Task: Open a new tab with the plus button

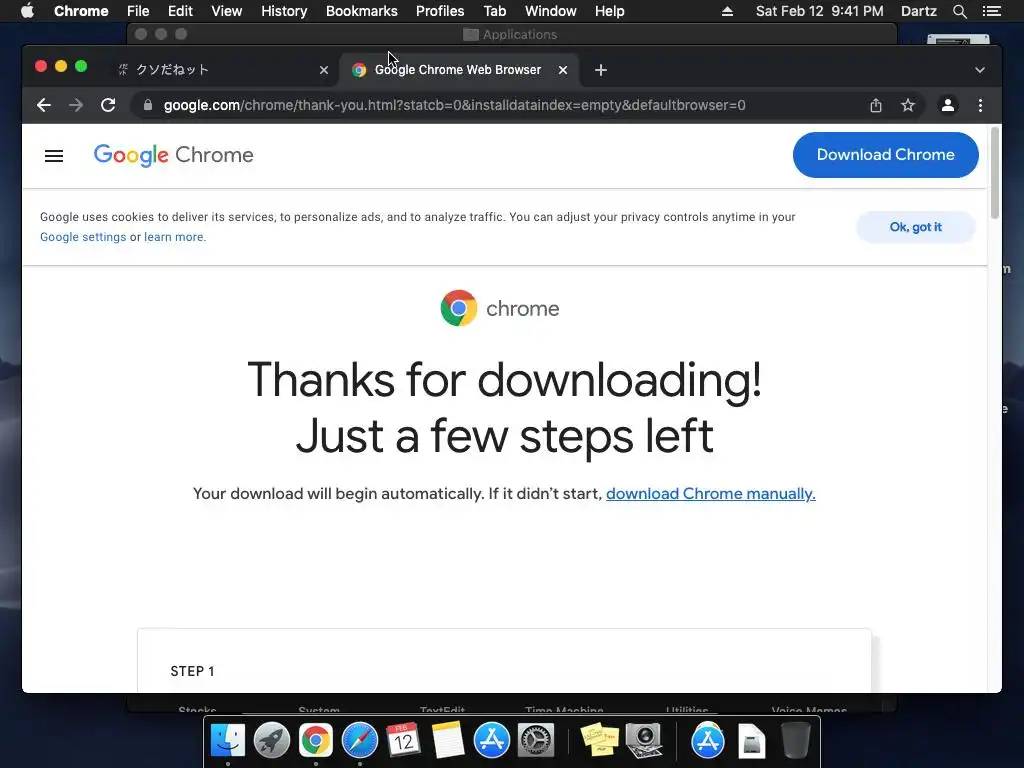Action: coord(601,70)
